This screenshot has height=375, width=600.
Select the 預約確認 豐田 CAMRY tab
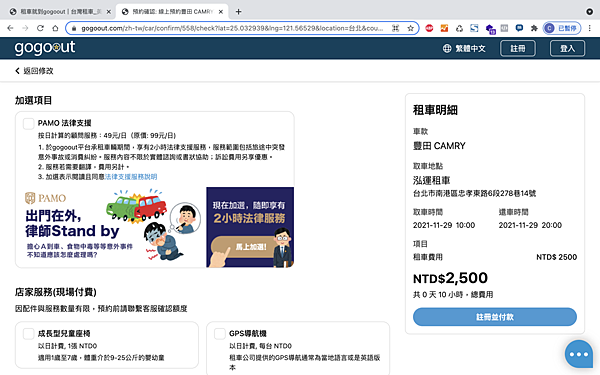tap(172, 12)
